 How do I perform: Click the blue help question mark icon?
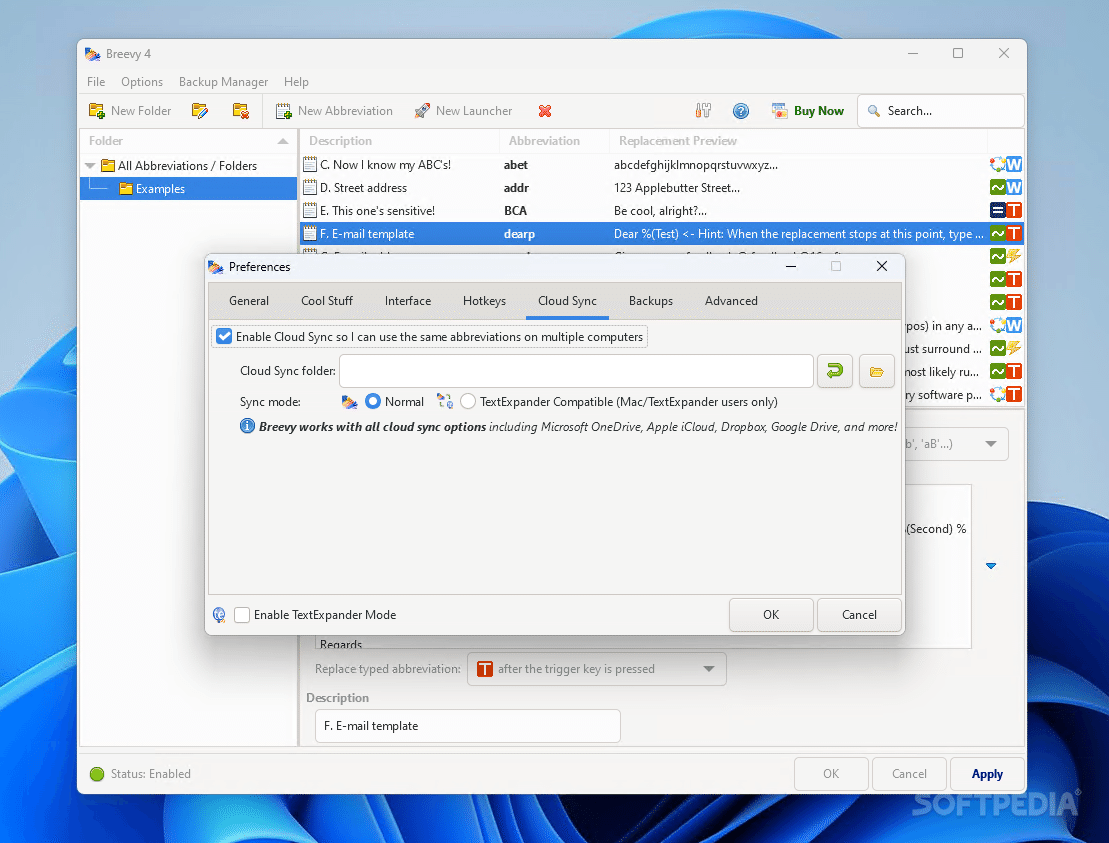click(741, 111)
